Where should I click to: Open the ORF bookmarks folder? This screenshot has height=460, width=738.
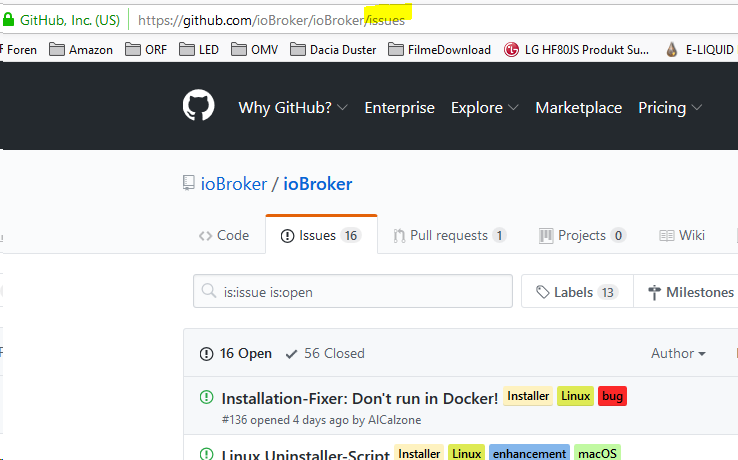tap(146, 49)
